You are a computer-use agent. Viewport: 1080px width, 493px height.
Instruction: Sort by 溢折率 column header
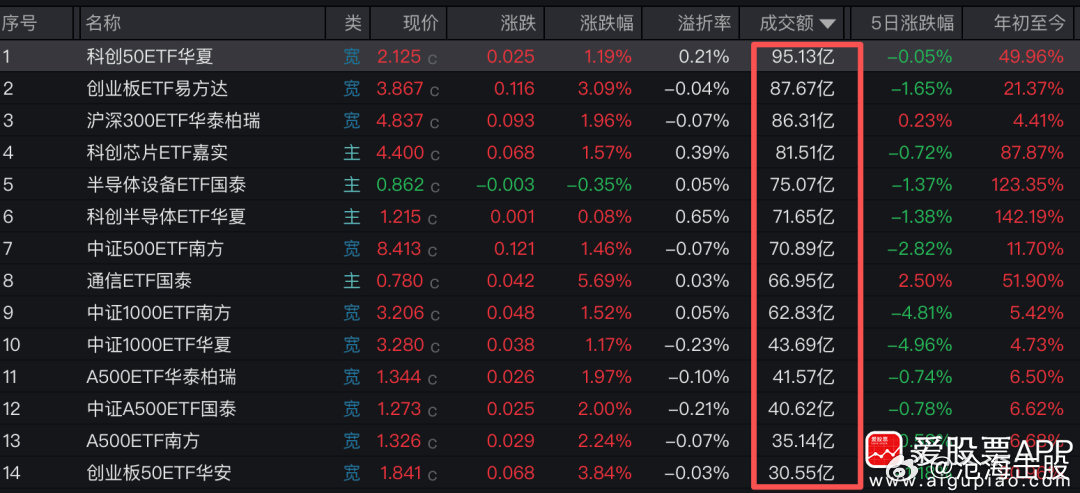[x=704, y=23]
